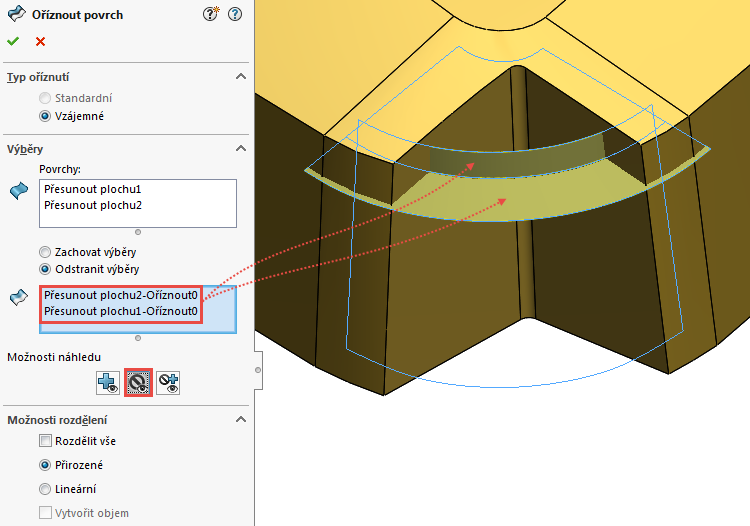750x526 pixels.
Task: Click the Výběry section title
Action: [25, 149]
